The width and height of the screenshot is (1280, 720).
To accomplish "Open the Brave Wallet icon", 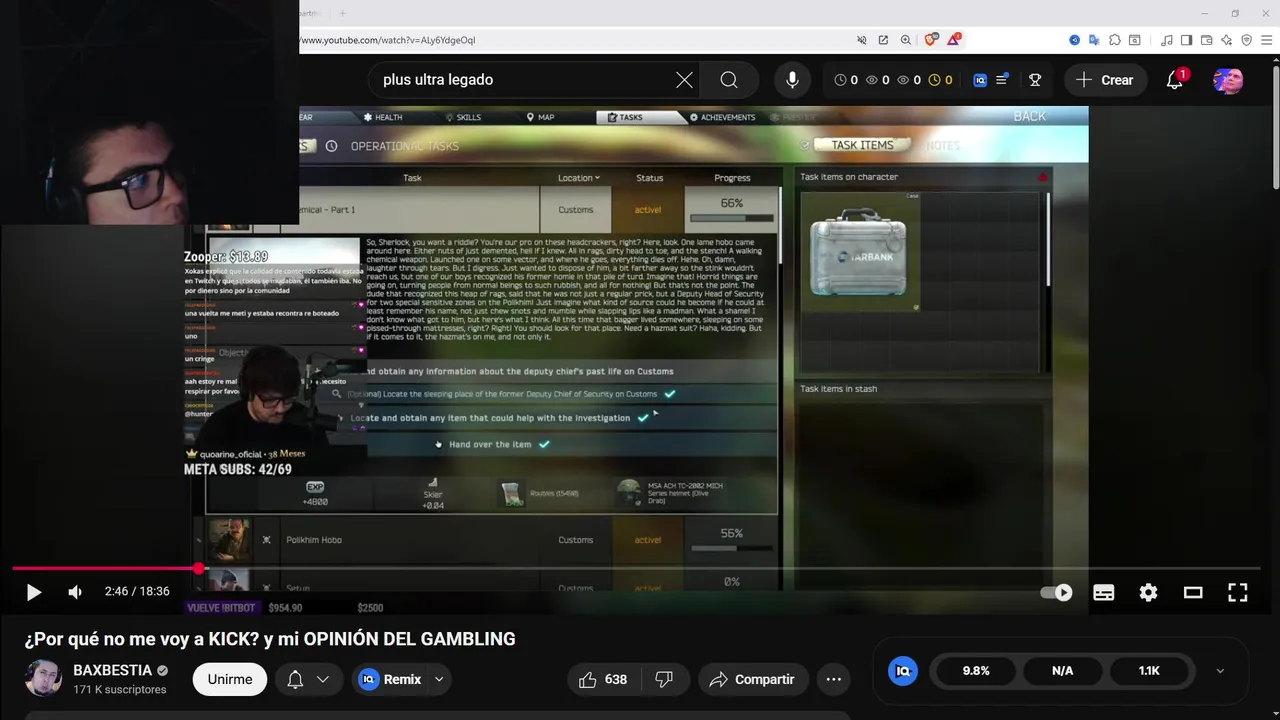I will click(x=1206, y=40).
